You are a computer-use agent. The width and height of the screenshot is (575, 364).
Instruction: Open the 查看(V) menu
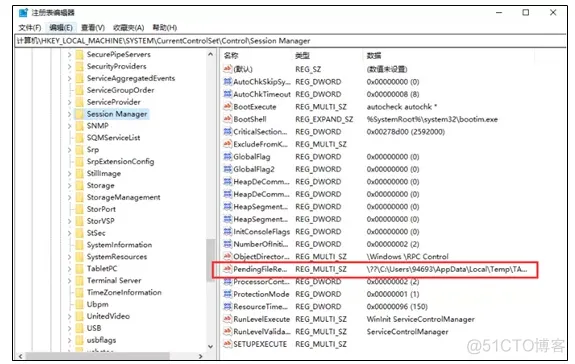[x=93, y=27]
